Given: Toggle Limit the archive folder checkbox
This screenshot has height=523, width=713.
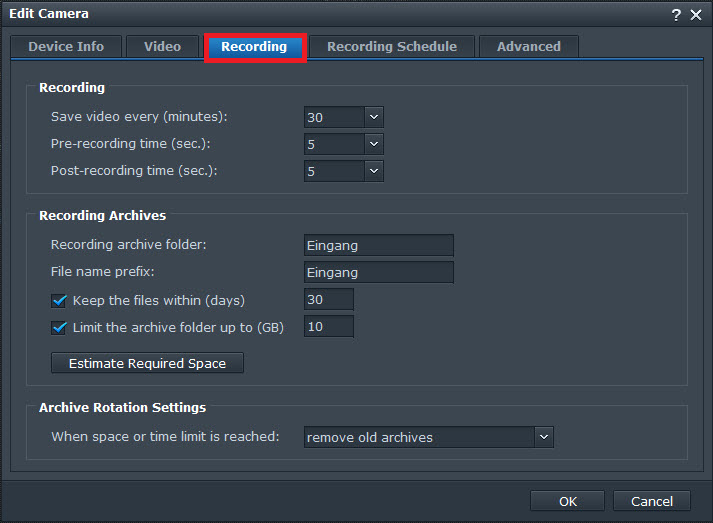Looking at the screenshot, I should pos(59,327).
